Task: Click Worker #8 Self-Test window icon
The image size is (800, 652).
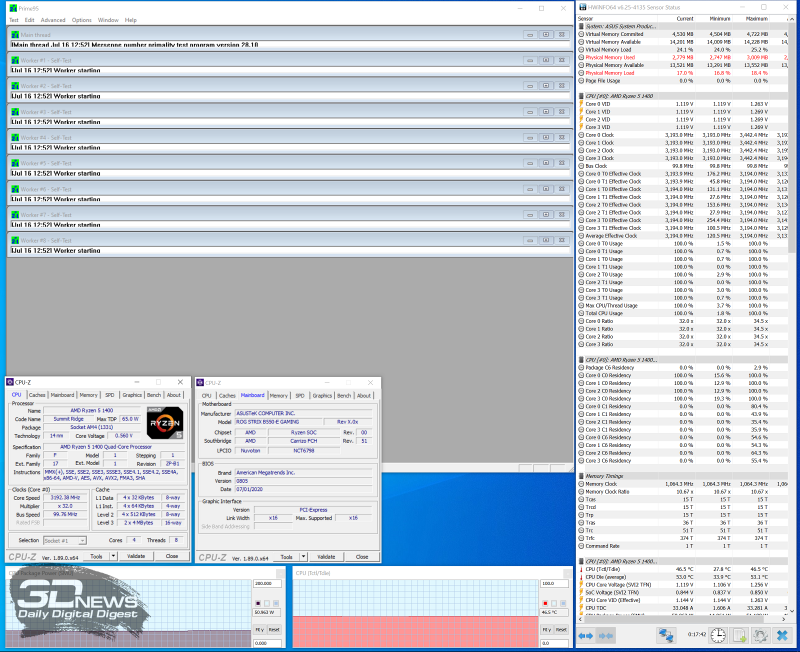Action: pyautogui.click(x=15, y=240)
